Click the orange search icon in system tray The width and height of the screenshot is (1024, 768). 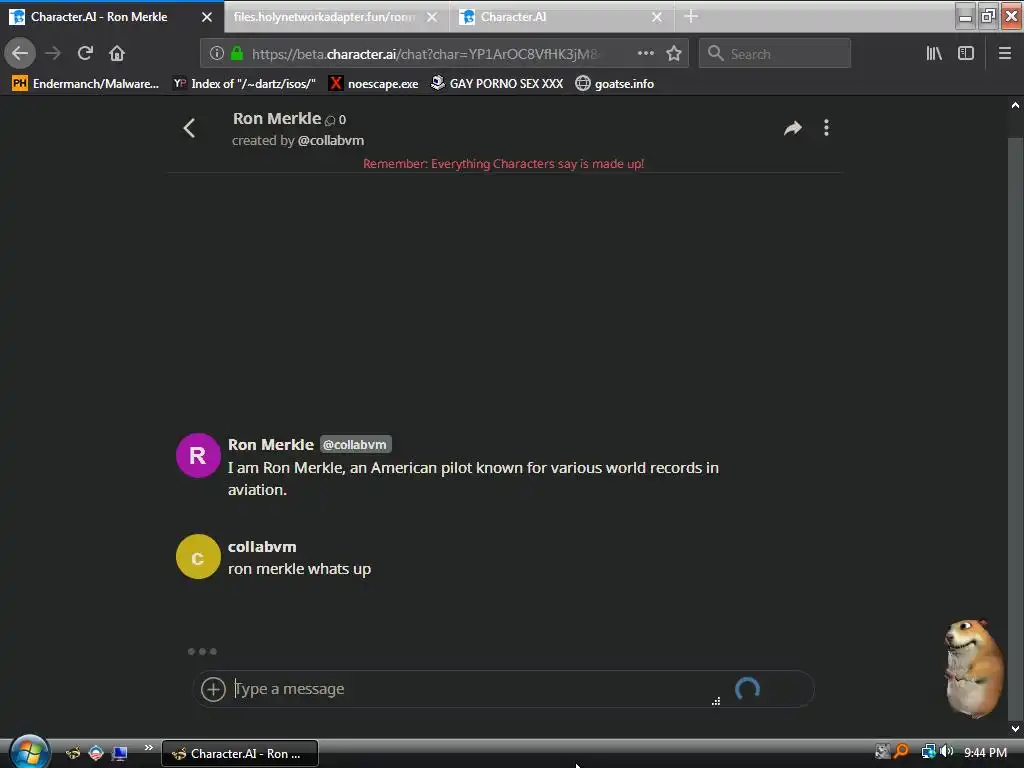point(901,752)
